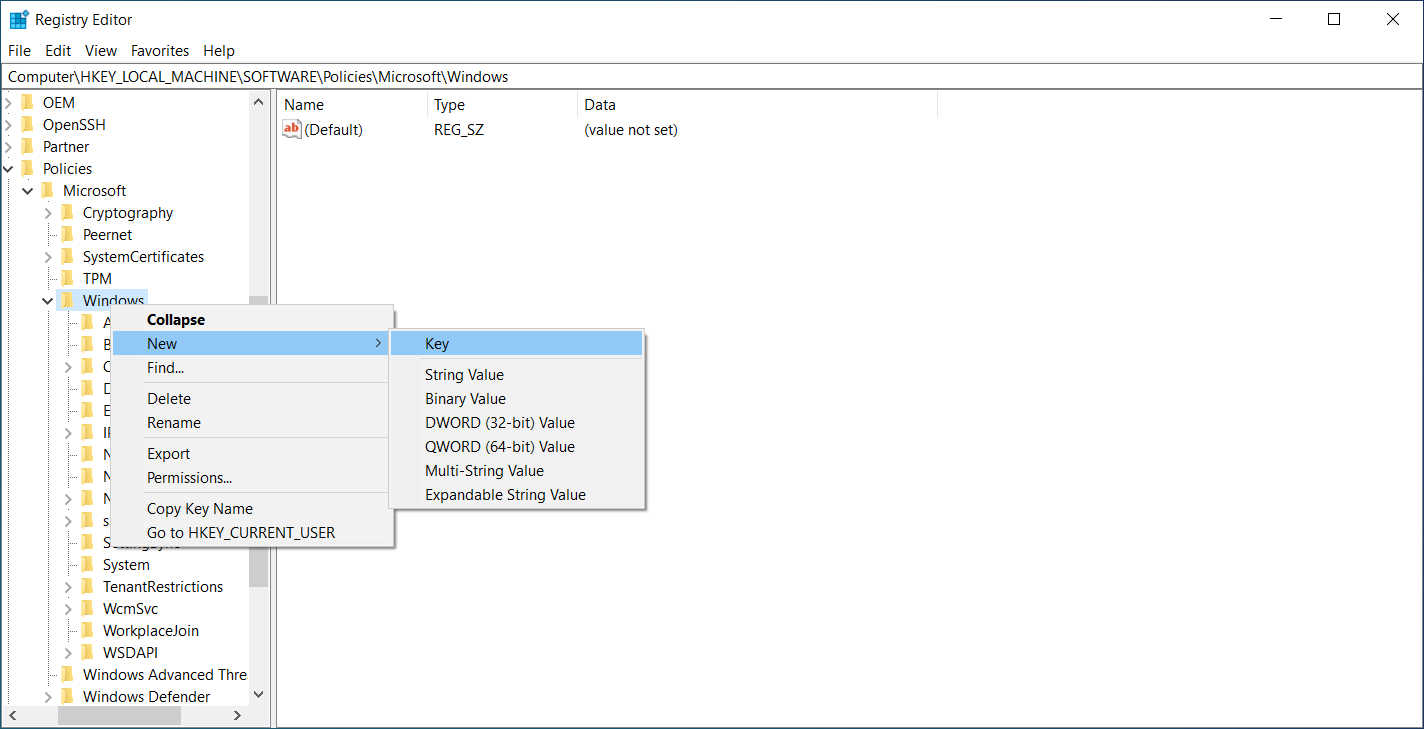Click the Peernet folder icon

68,234
